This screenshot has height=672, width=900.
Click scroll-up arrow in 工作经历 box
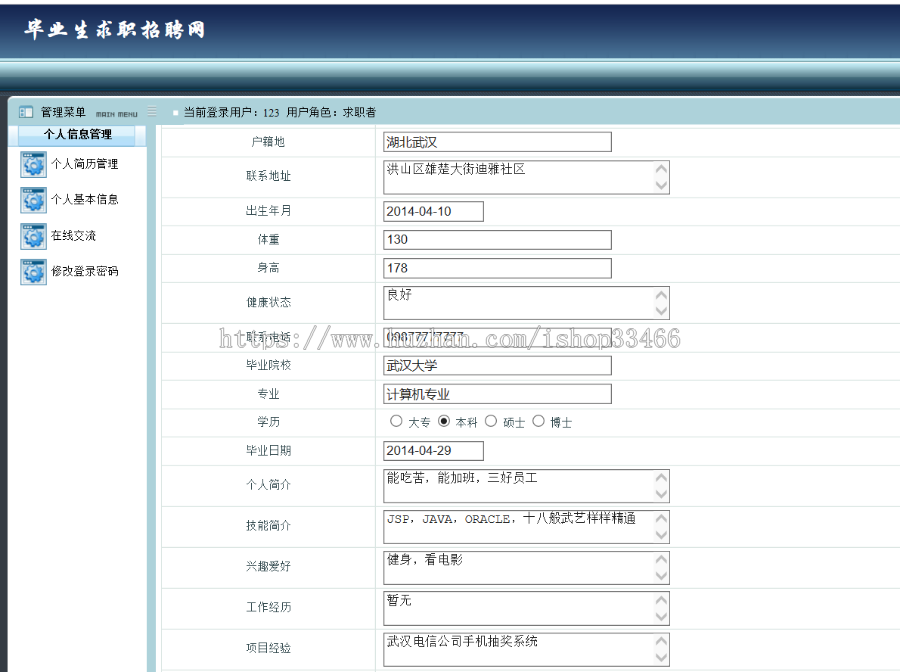661,600
